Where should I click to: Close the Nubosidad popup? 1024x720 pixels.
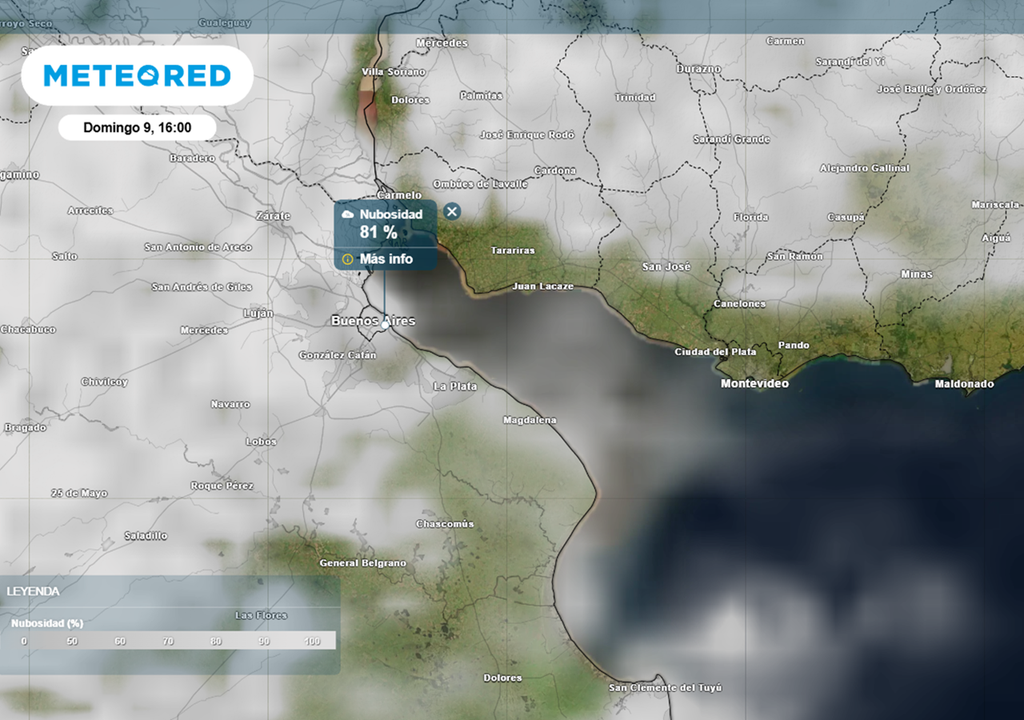tap(452, 211)
